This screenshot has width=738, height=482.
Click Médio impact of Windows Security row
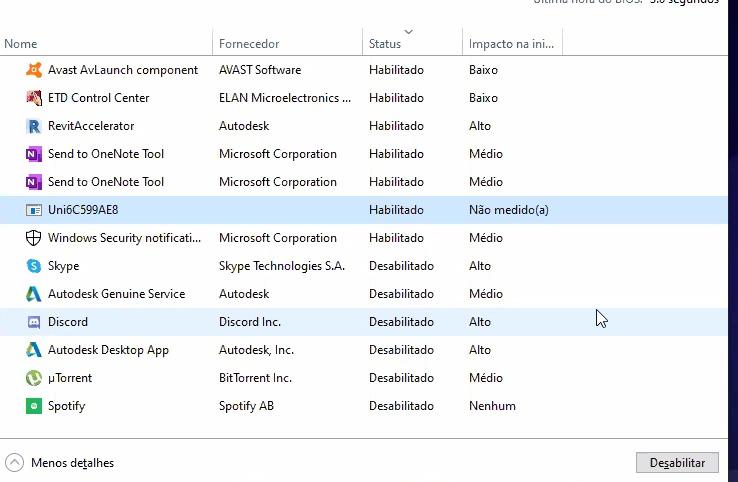(486, 238)
